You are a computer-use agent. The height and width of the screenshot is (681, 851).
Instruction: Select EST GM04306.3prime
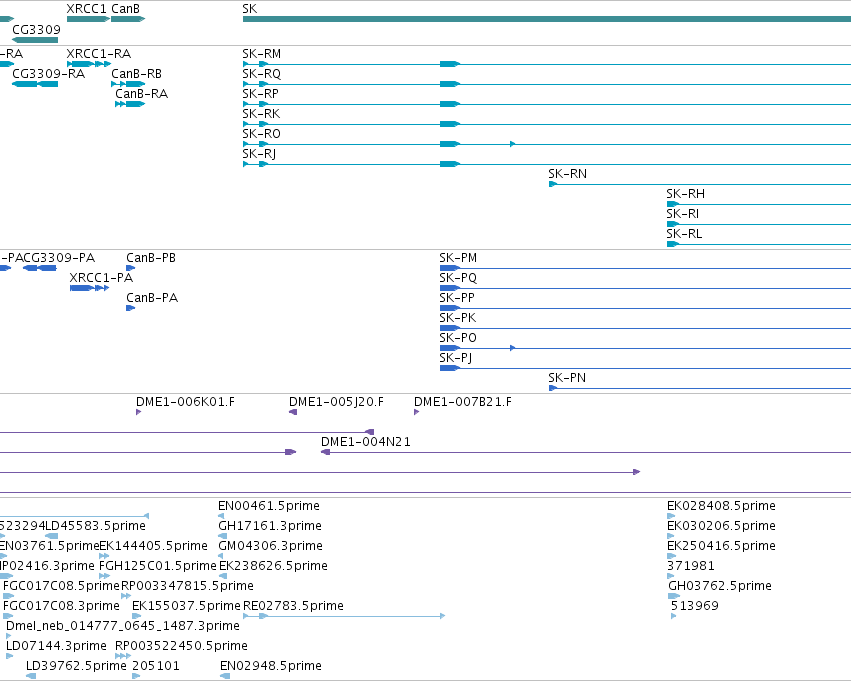click(221, 556)
